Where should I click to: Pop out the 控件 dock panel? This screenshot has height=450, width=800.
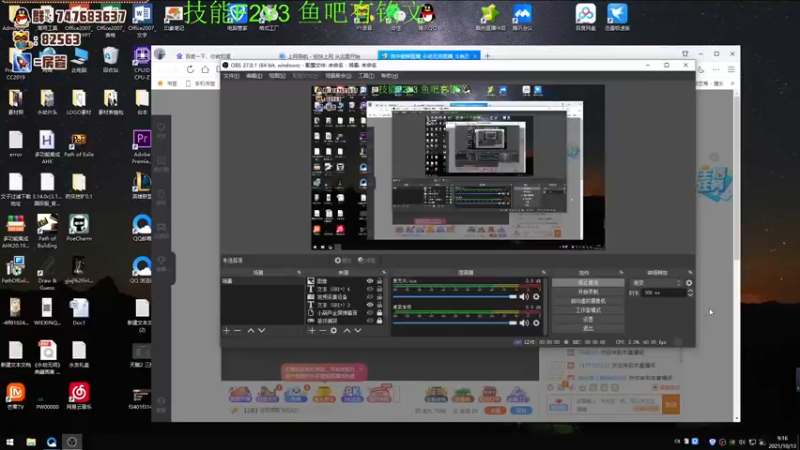(x=621, y=272)
